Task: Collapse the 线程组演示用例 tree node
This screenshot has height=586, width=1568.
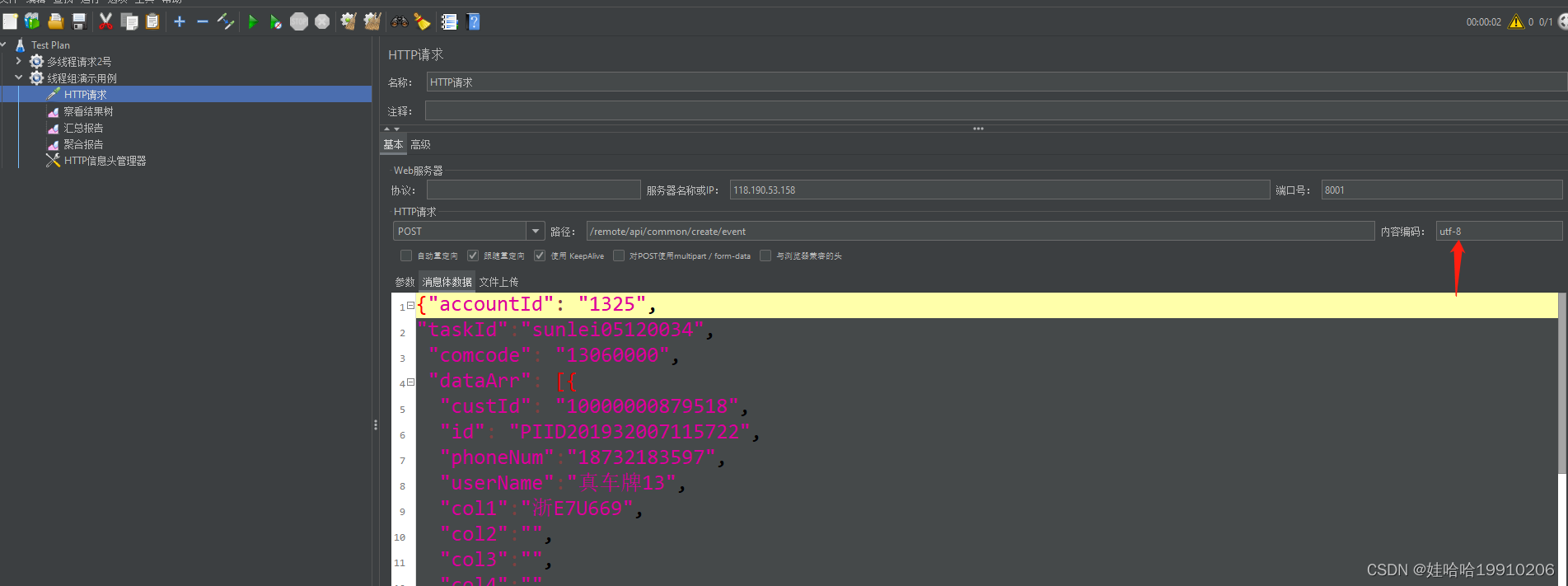Action: point(19,77)
